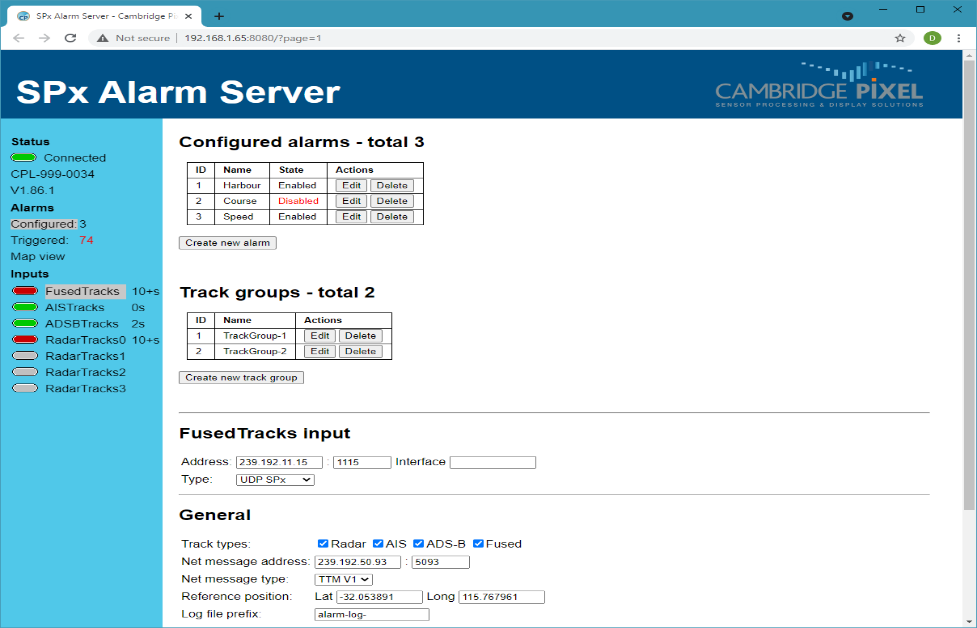Bookmark this page with the star icon
Image resolution: width=977 pixels, height=628 pixels.
pyautogui.click(x=900, y=38)
